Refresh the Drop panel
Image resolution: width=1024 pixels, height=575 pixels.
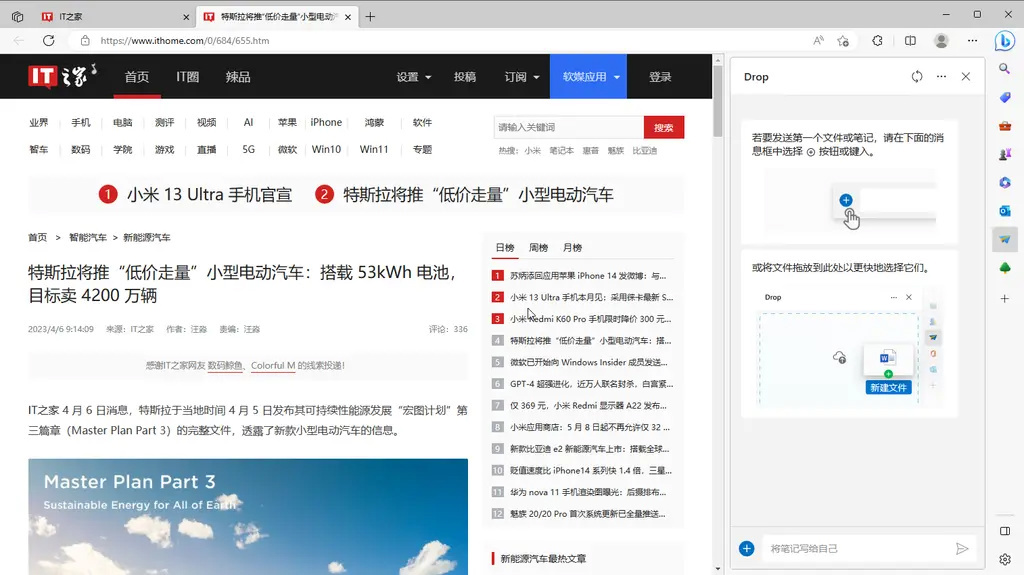point(917,77)
